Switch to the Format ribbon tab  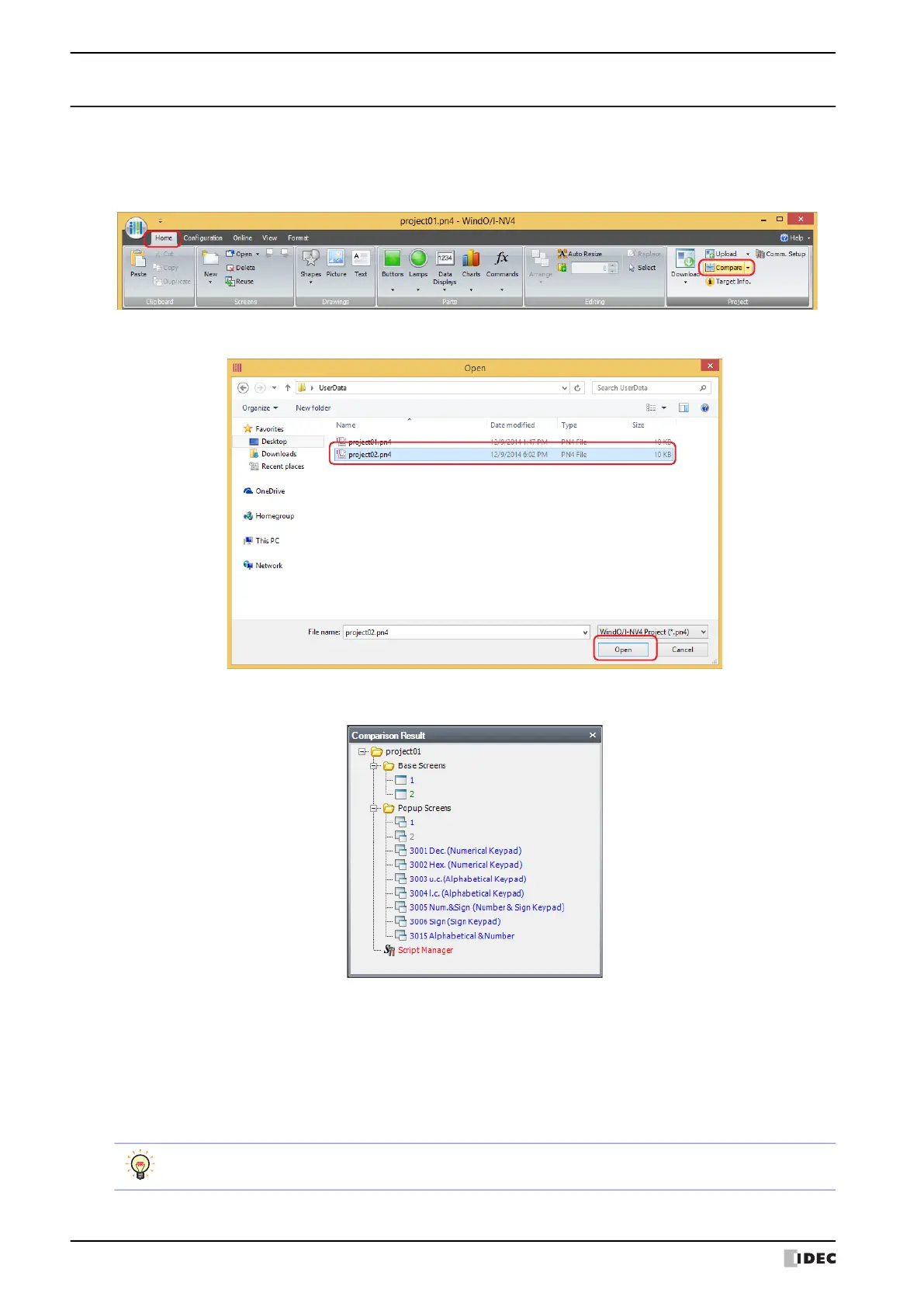coord(298,238)
